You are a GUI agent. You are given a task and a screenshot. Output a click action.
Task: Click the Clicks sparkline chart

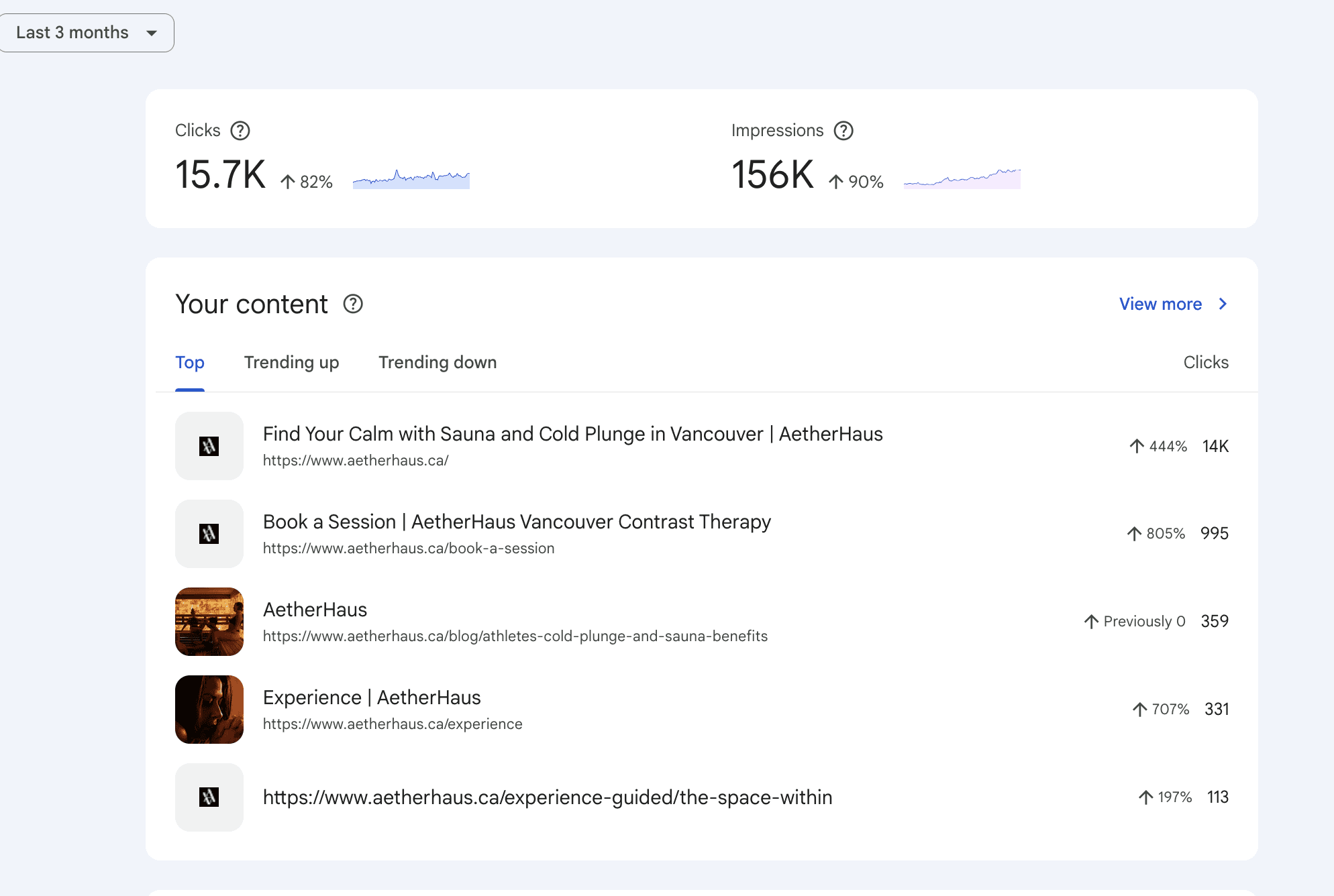411,178
